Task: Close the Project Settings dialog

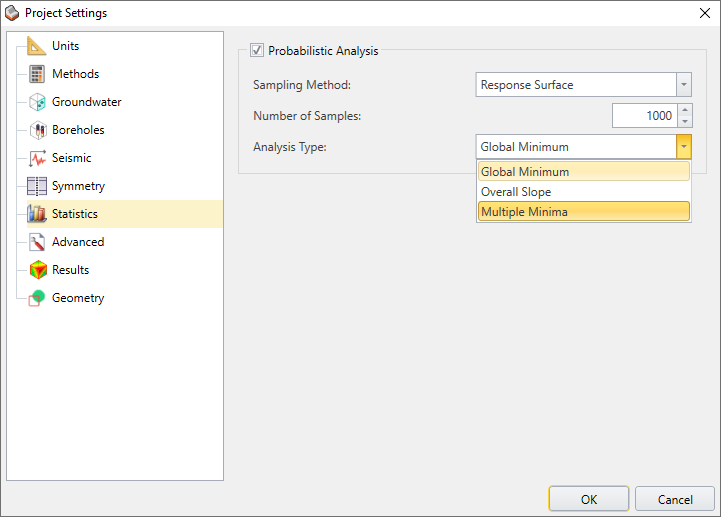Action: (704, 13)
